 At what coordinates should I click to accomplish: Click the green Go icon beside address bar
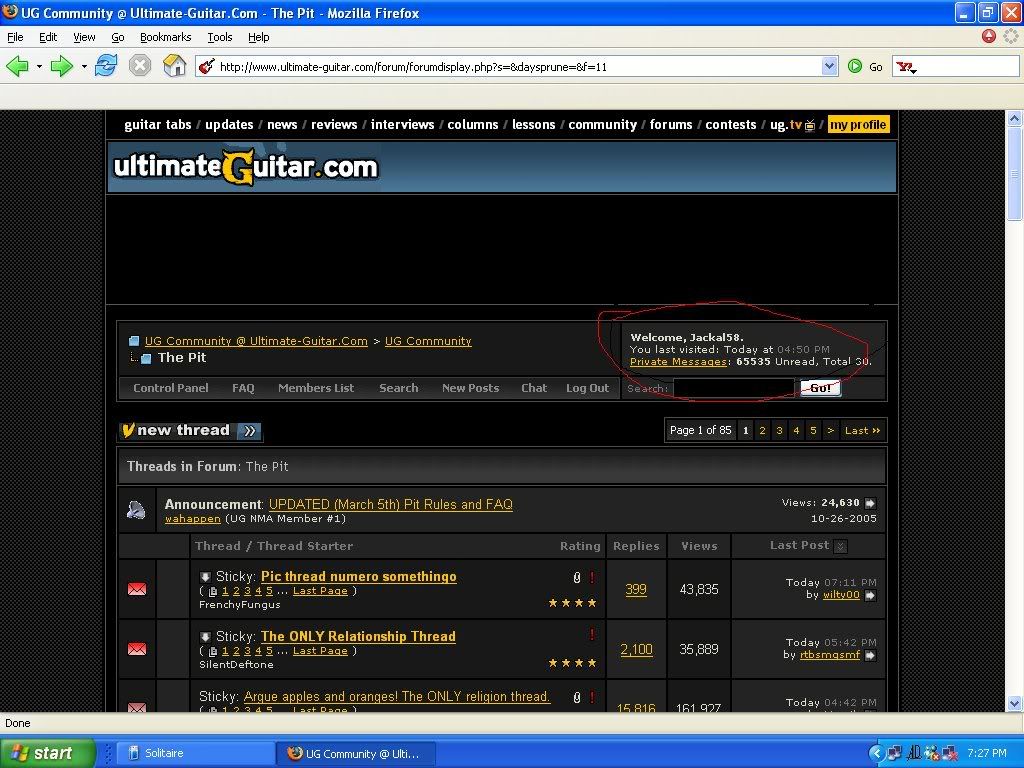coord(855,66)
